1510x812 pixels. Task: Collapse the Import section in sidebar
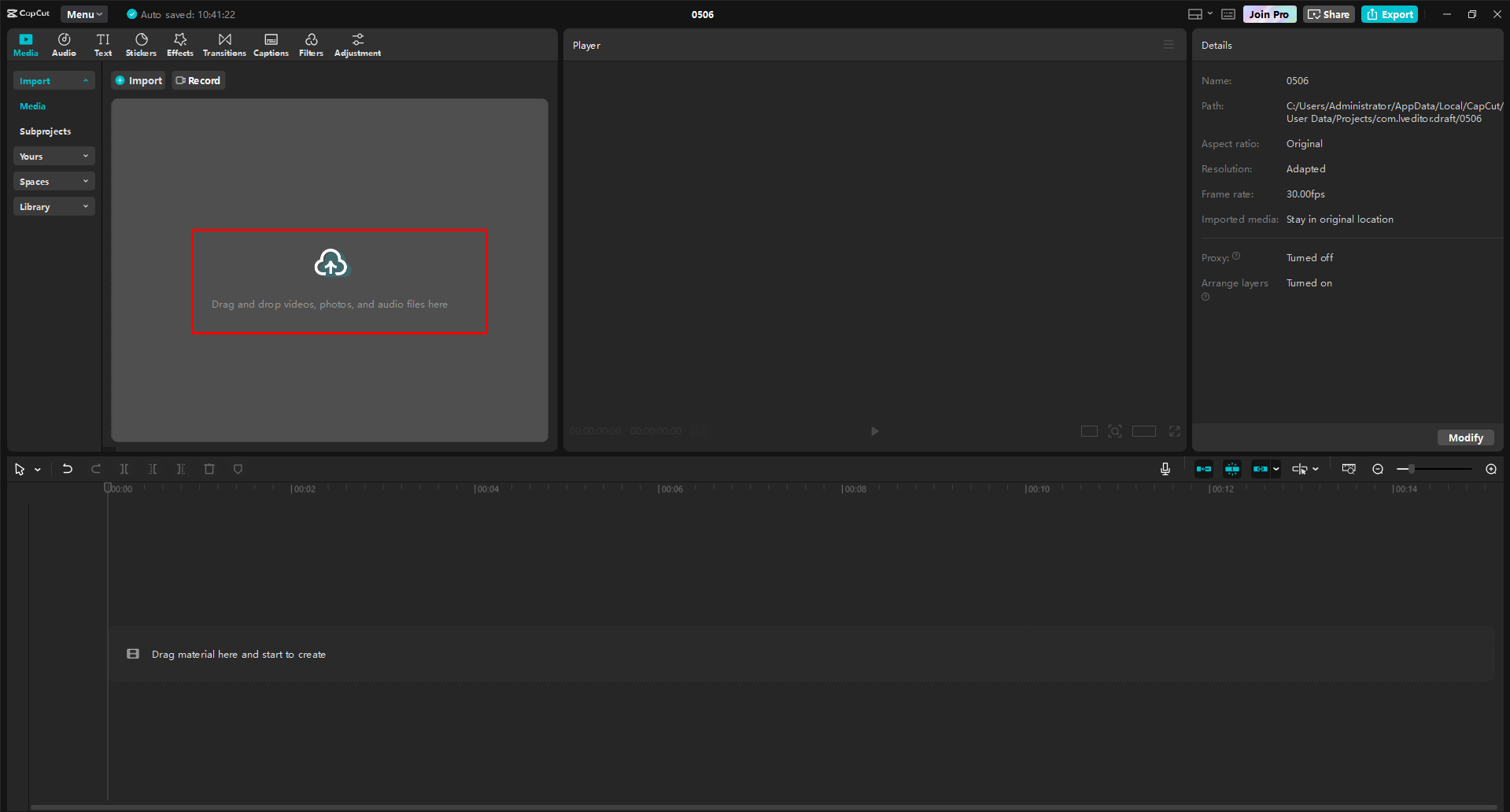coord(54,81)
